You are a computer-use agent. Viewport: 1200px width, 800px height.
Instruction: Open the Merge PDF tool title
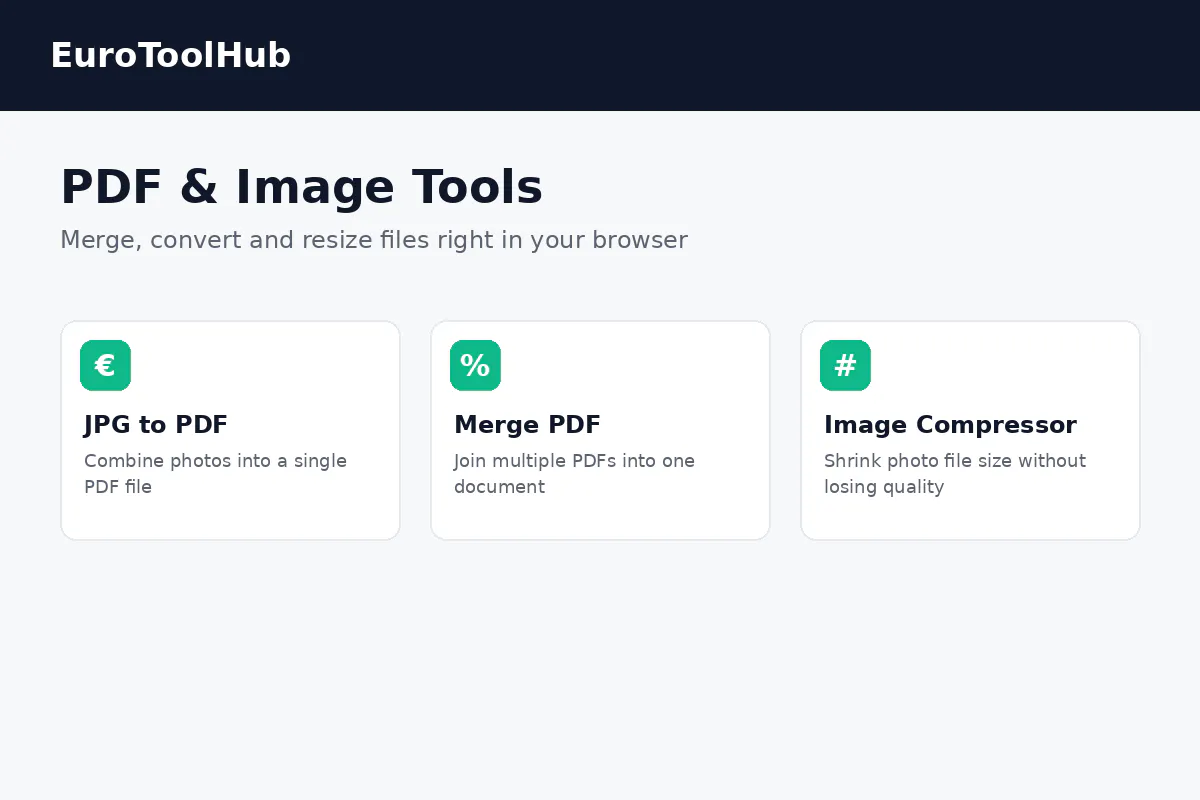527,425
